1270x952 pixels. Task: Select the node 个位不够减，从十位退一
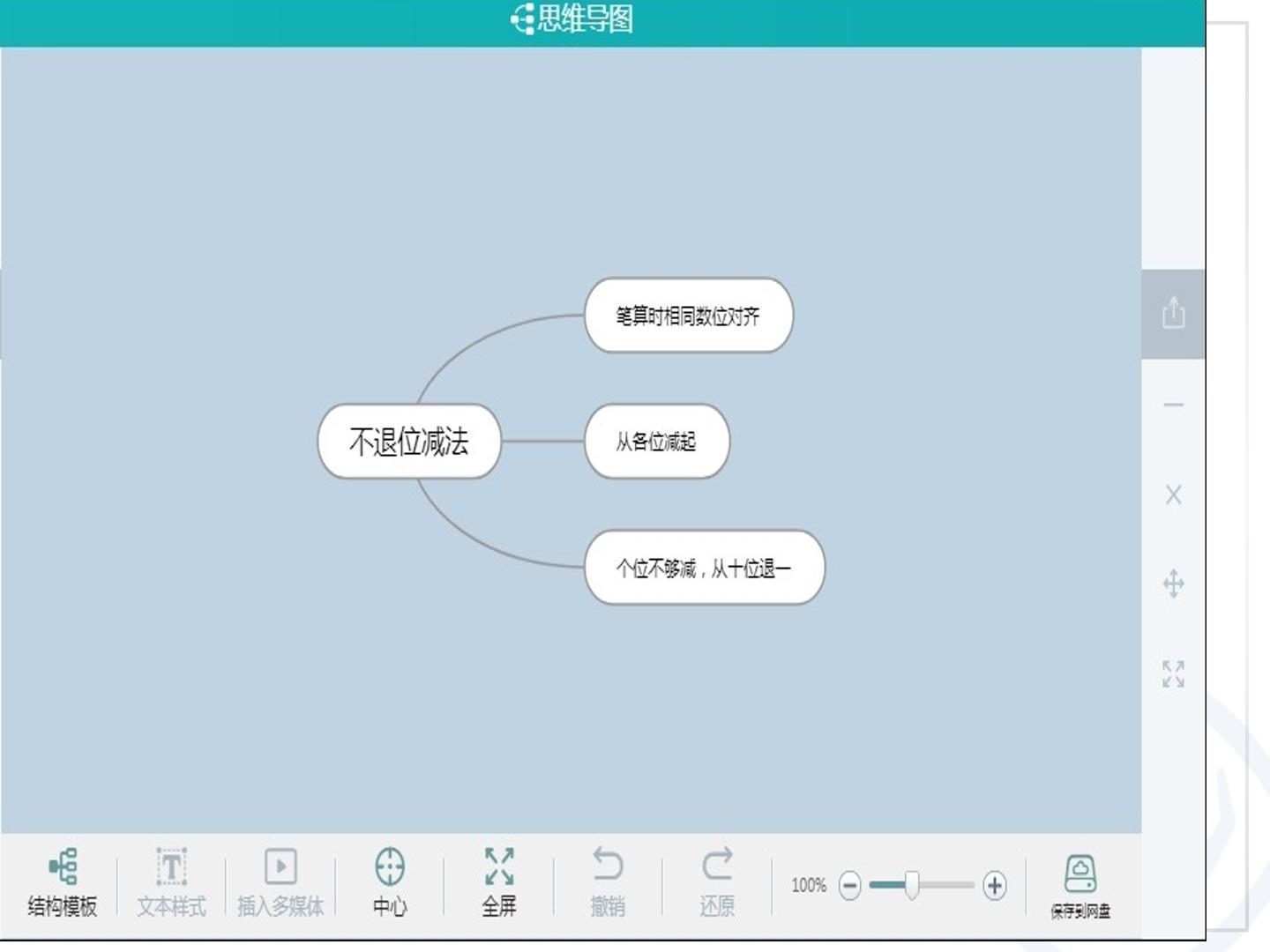(704, 568)
